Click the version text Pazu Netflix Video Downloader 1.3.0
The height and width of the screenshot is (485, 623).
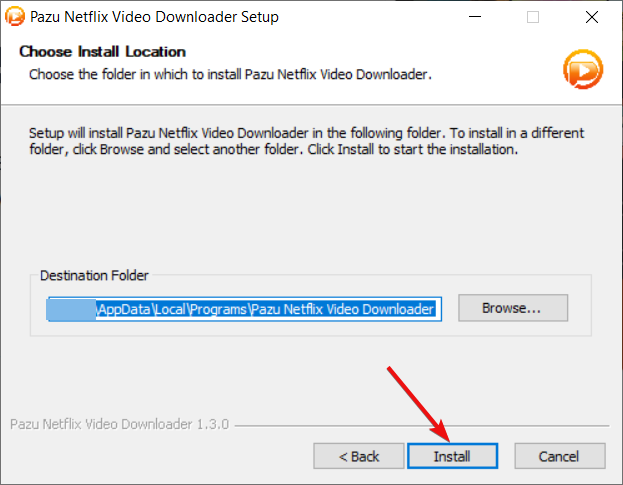[x=120, y=424]
